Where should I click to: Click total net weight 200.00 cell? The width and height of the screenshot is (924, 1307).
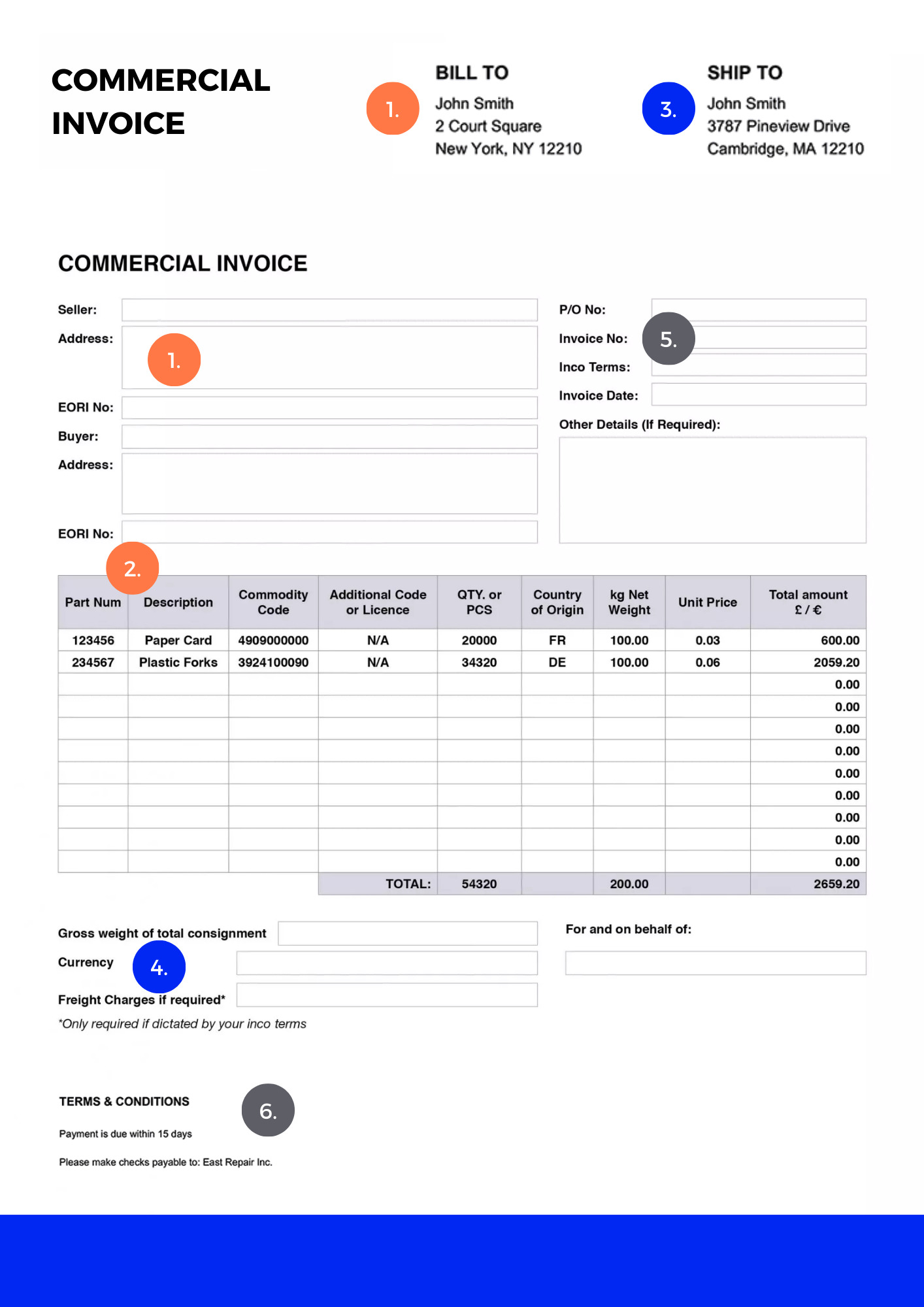click(x=629, y=884)
